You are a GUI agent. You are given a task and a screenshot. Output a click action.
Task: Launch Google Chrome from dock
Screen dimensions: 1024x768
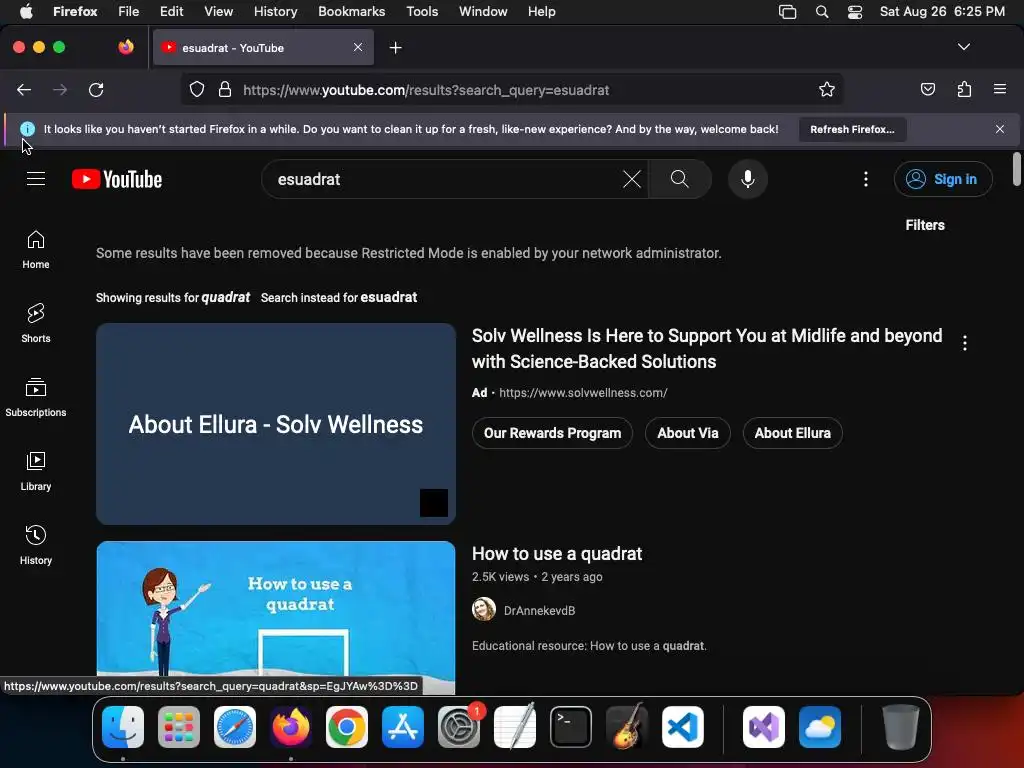pos(346,727)
